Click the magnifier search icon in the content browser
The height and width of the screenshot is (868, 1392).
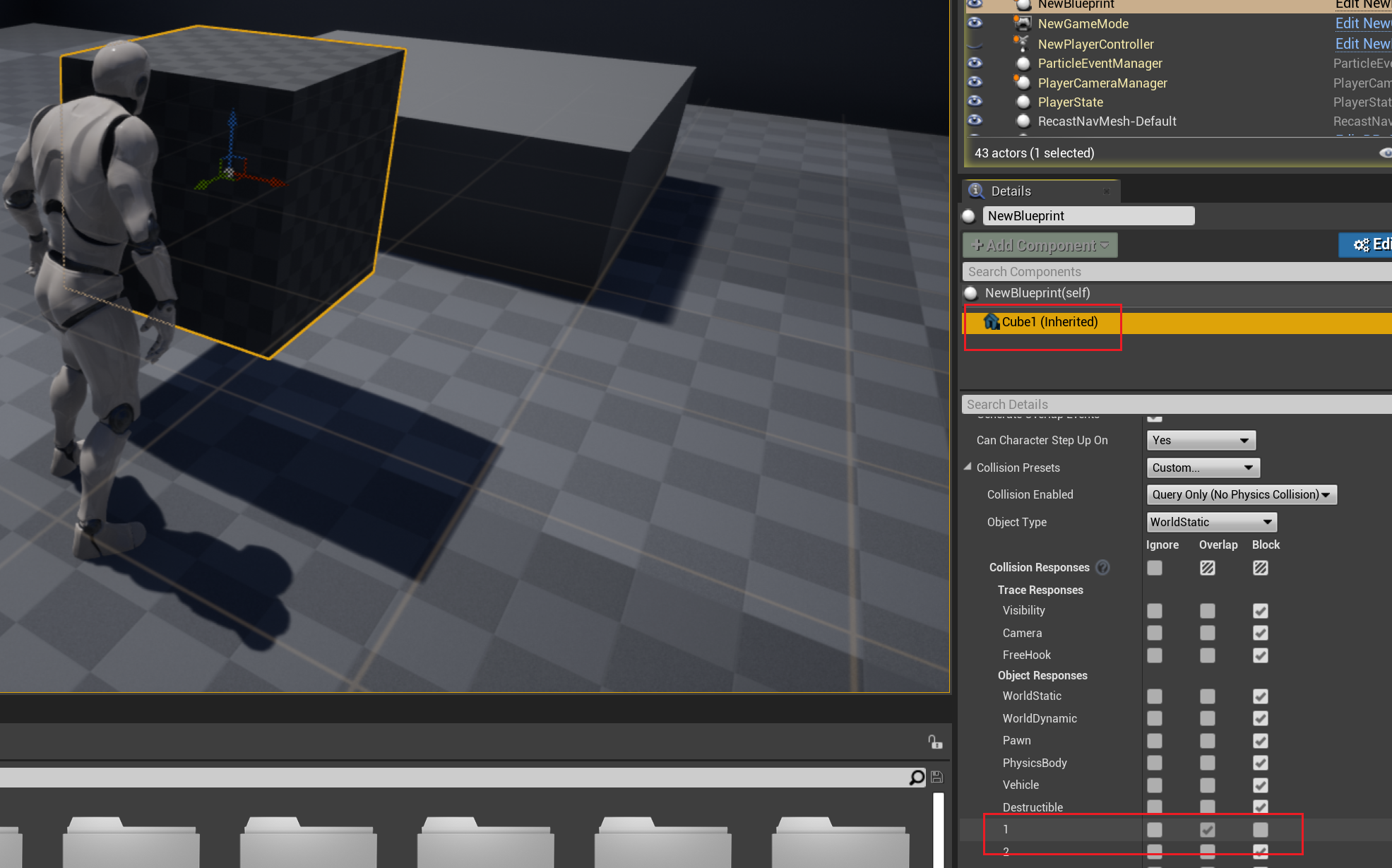(917, 778)
